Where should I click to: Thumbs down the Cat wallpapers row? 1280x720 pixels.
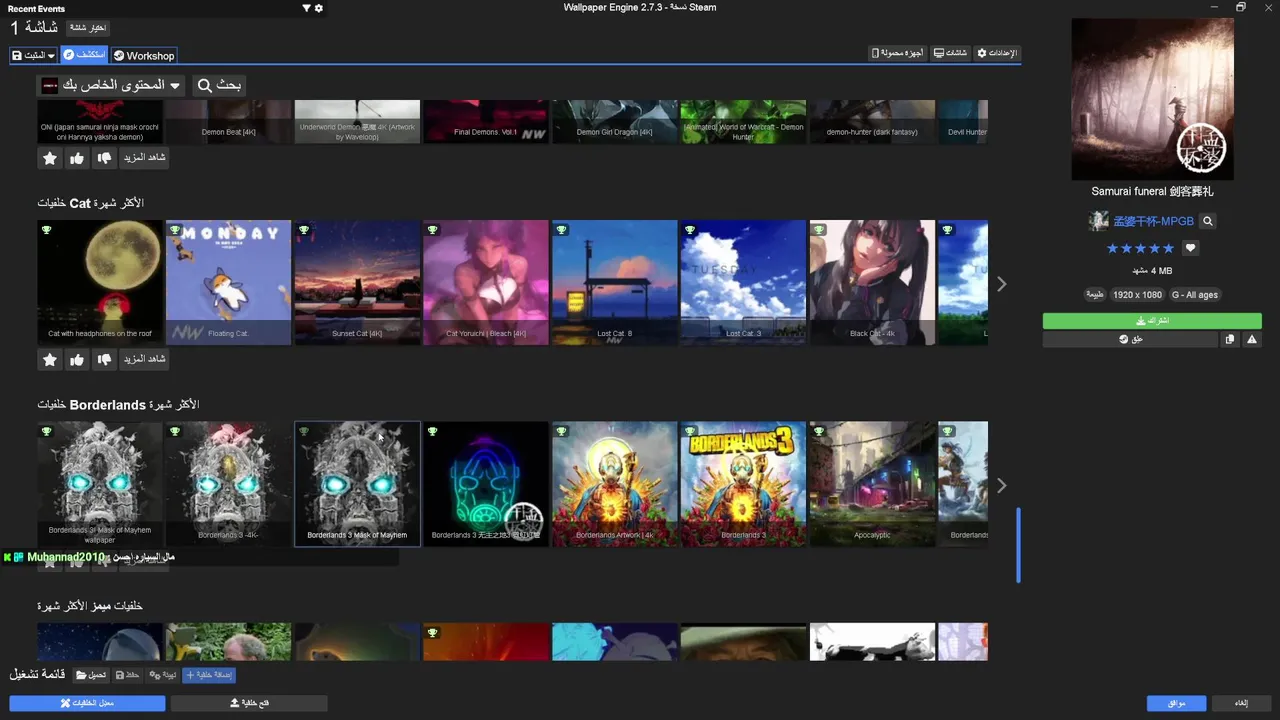tap(104, 359)
